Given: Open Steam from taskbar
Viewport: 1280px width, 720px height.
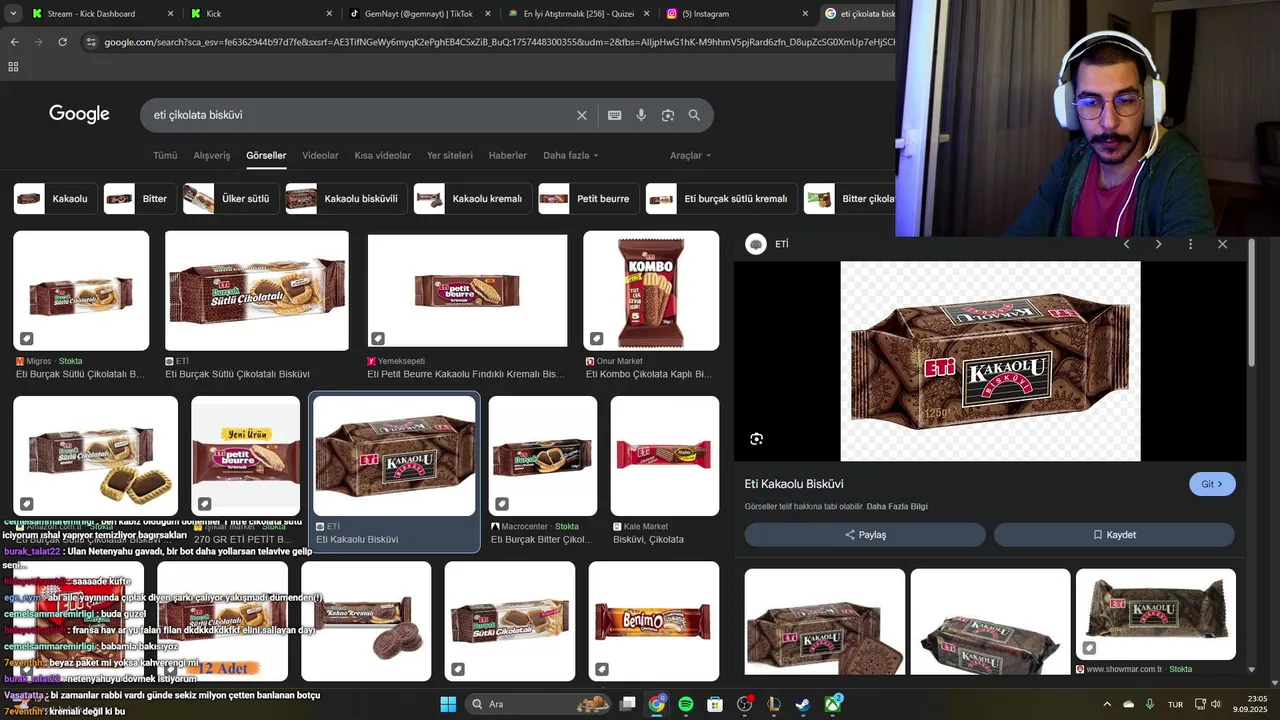Looking at the screenshot, I should 803,704.
